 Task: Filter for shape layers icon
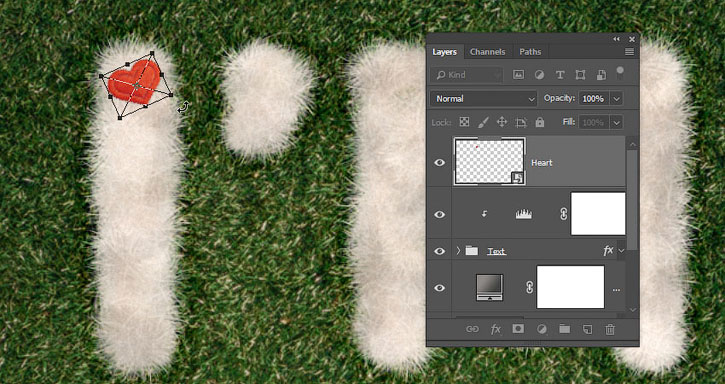tap(580, 75)
